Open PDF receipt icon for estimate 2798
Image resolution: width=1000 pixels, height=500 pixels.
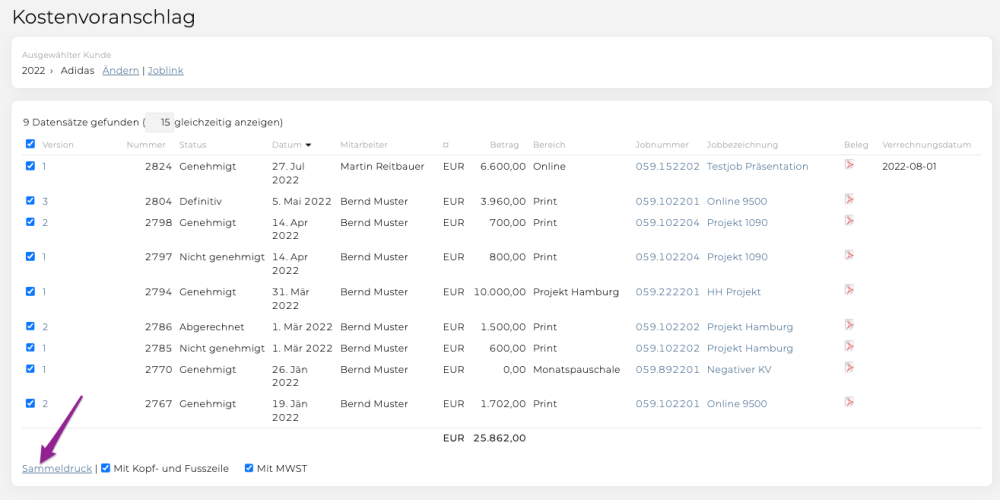coord(849,221)
